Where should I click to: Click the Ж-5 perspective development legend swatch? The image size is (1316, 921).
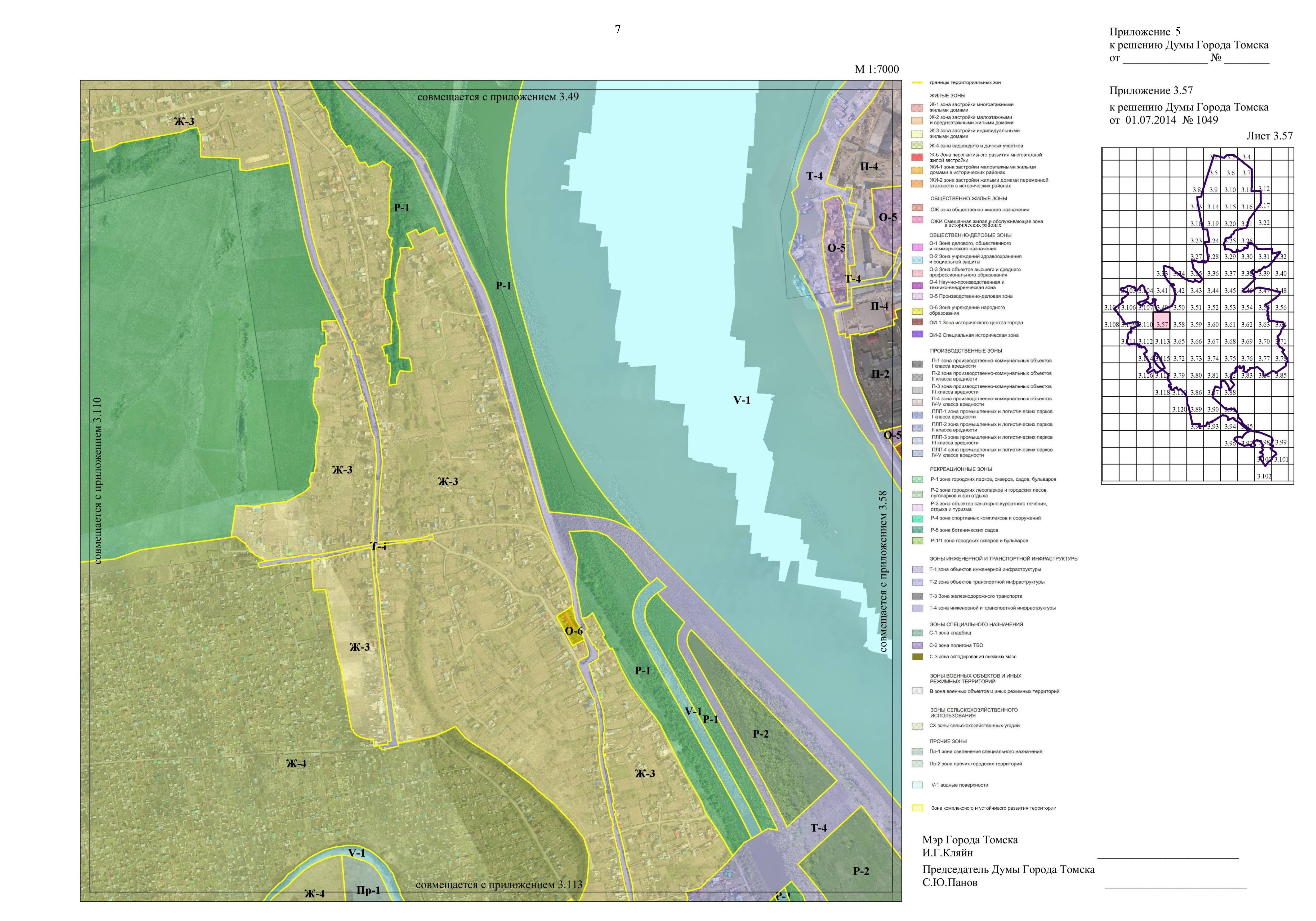pyautogui.click(x=917, y=157)
